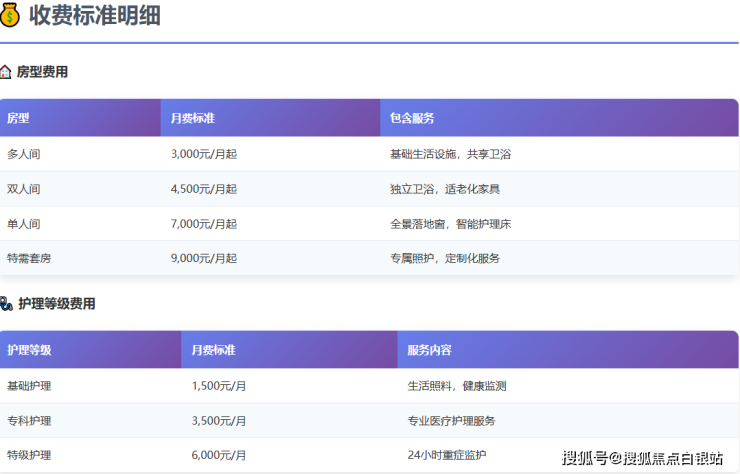Click the money bag icon beside 收费标准明细
Viewport: 740px width, 474px height.
(x=10, y=16)
